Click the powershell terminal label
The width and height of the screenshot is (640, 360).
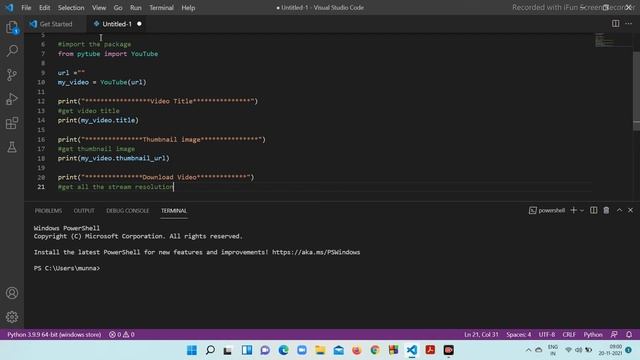tap(547, 210)
